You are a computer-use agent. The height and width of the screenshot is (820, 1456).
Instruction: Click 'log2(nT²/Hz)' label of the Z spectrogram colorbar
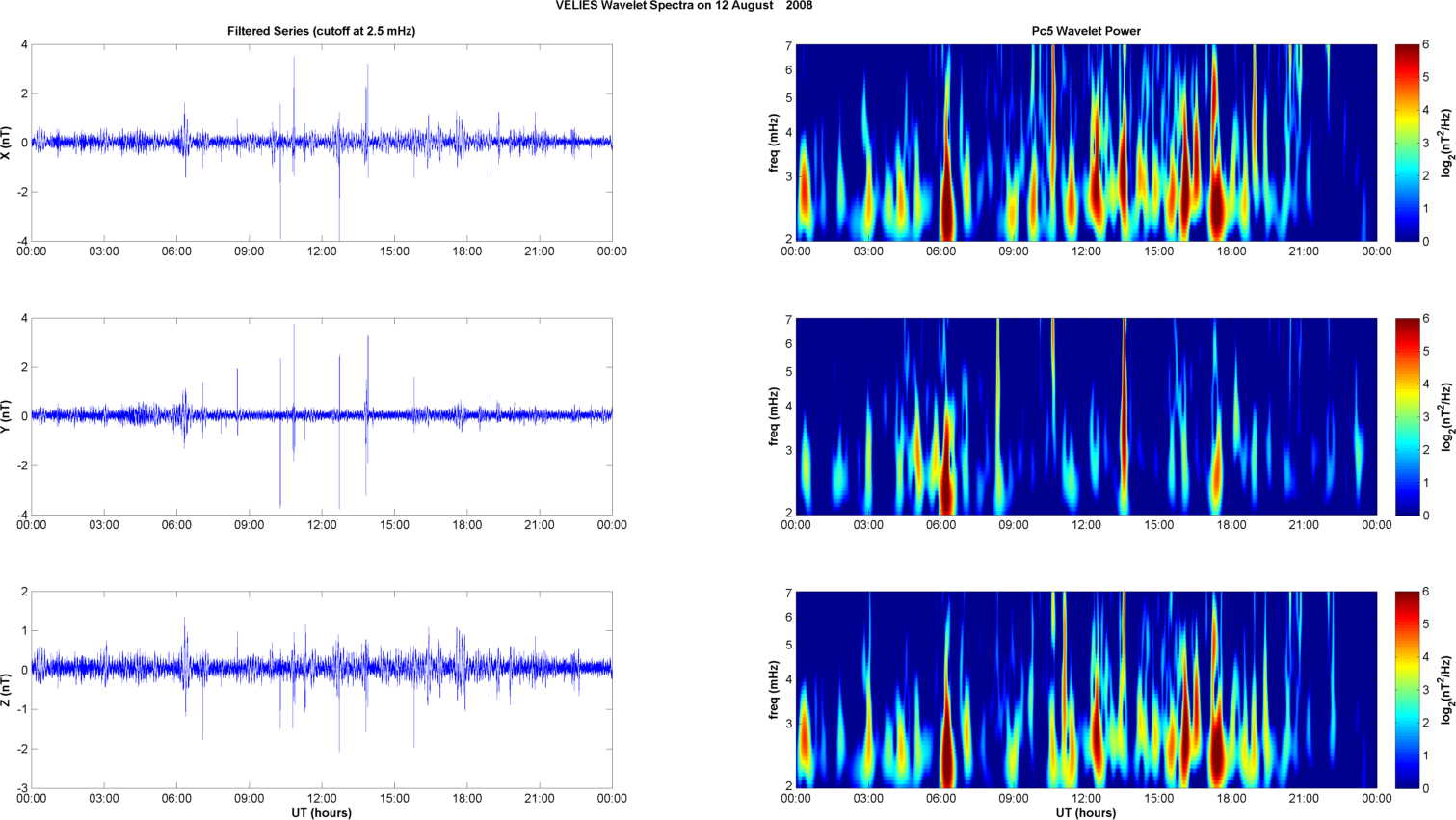[1446, 690]
